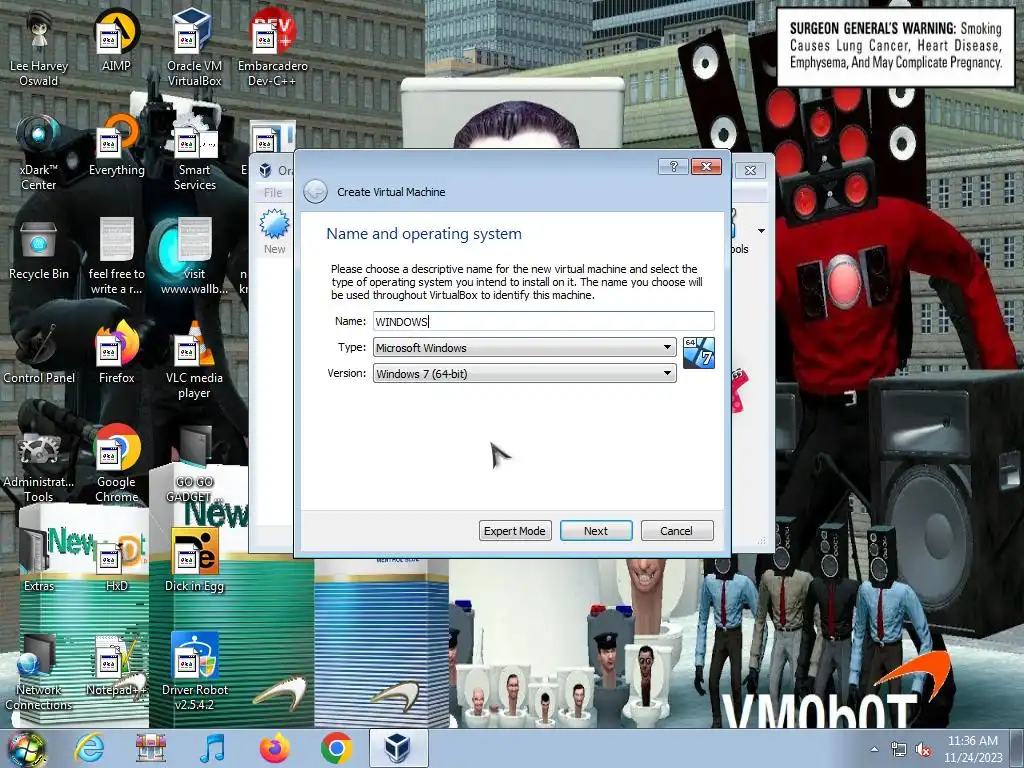Open Embarcadero Dev-C++ desktop shortcut

pos(272,49)
